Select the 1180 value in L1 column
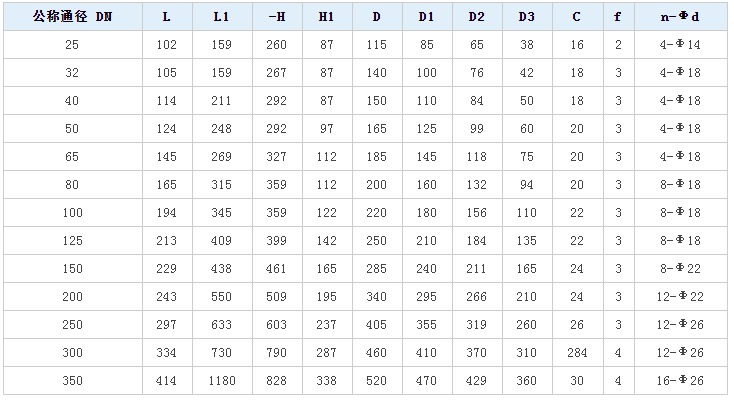734x400 pixels. (x=222, y=381)
